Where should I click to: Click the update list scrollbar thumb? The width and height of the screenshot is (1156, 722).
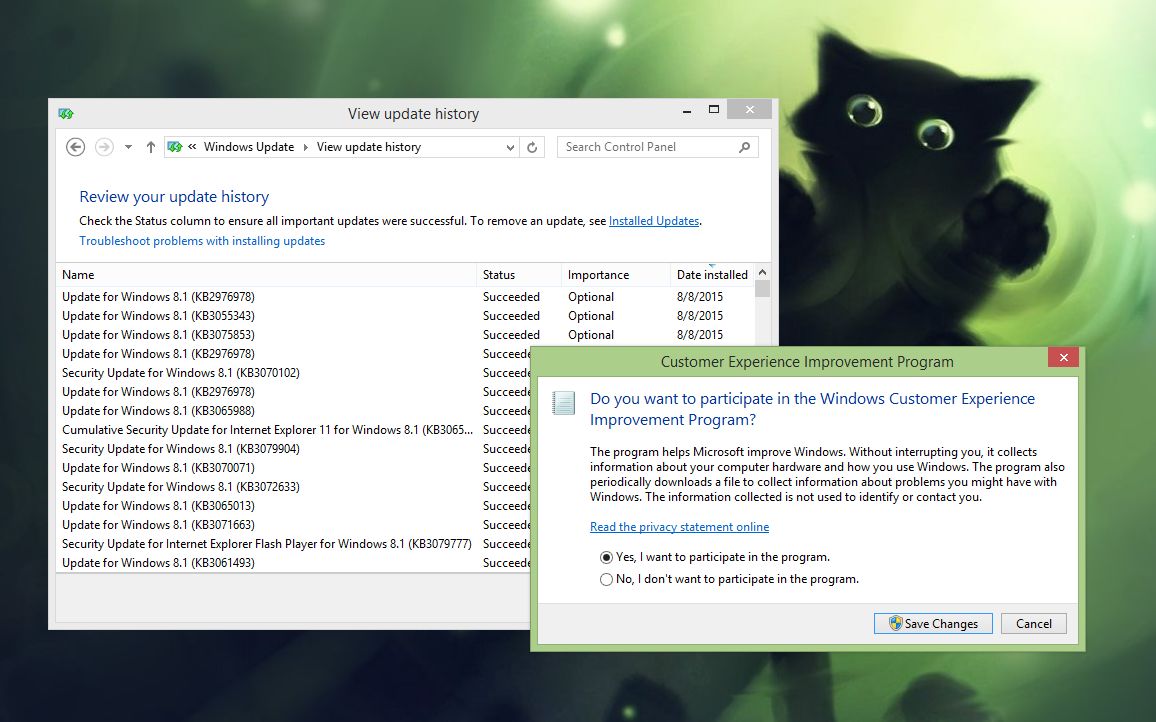762,288
